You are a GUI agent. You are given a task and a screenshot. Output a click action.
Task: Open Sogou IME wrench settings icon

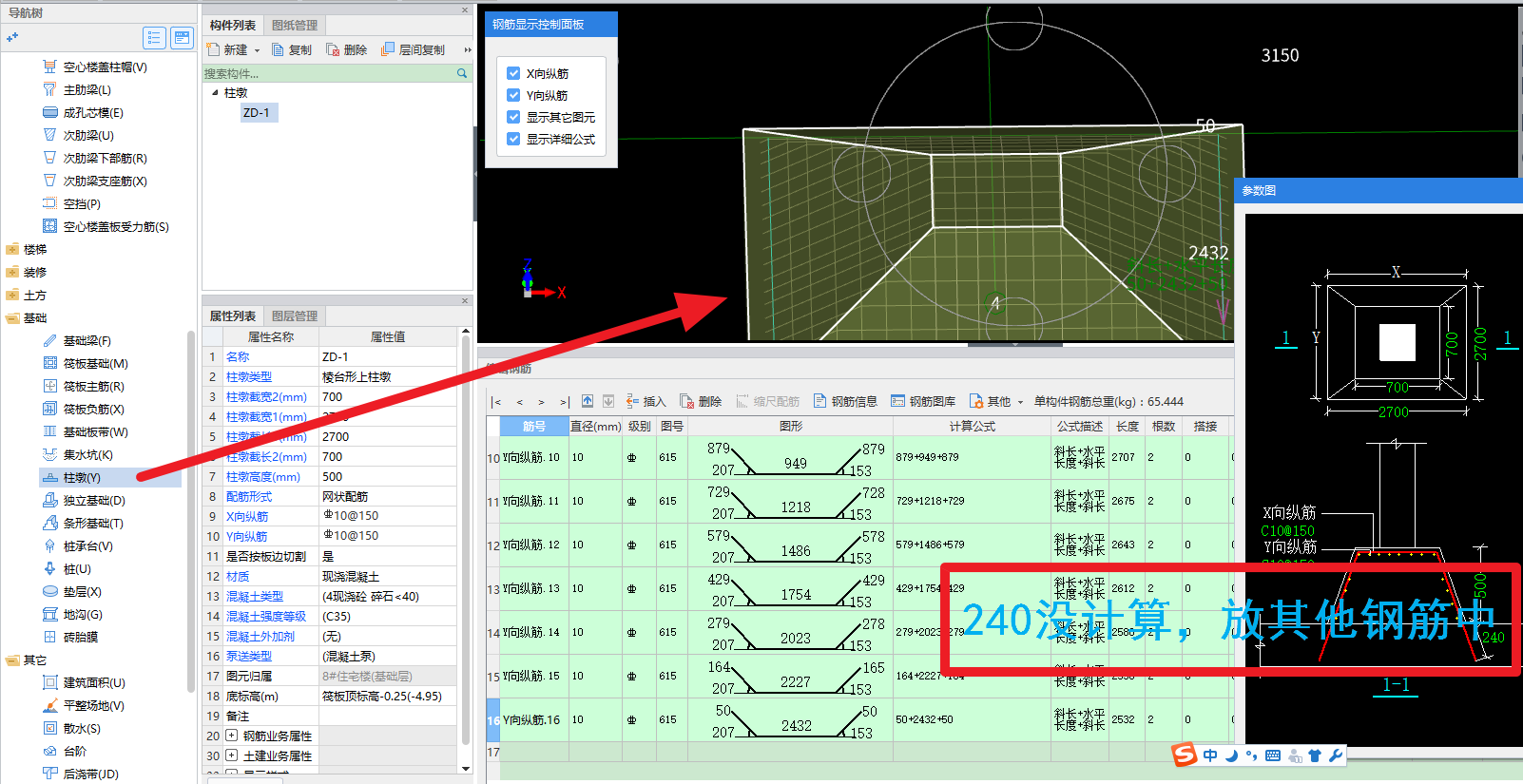[1336, 755]
